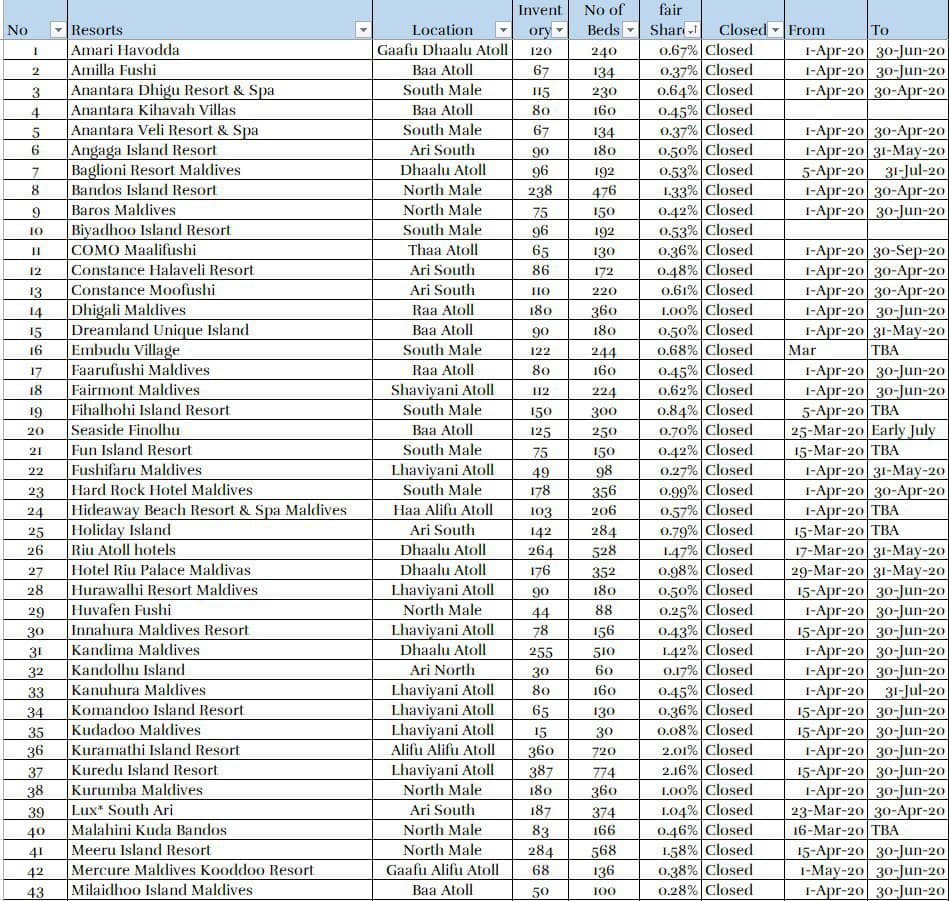This screenshot has width=949, height=901.
Task: Select the 30-Sep-20 date cell
Action: point(909,250)
